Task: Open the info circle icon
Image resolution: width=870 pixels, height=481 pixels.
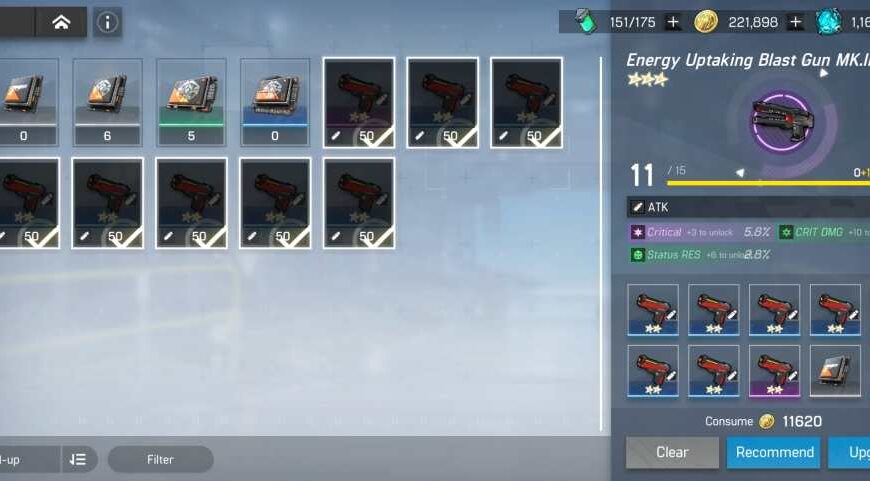Action: [107, 22]
